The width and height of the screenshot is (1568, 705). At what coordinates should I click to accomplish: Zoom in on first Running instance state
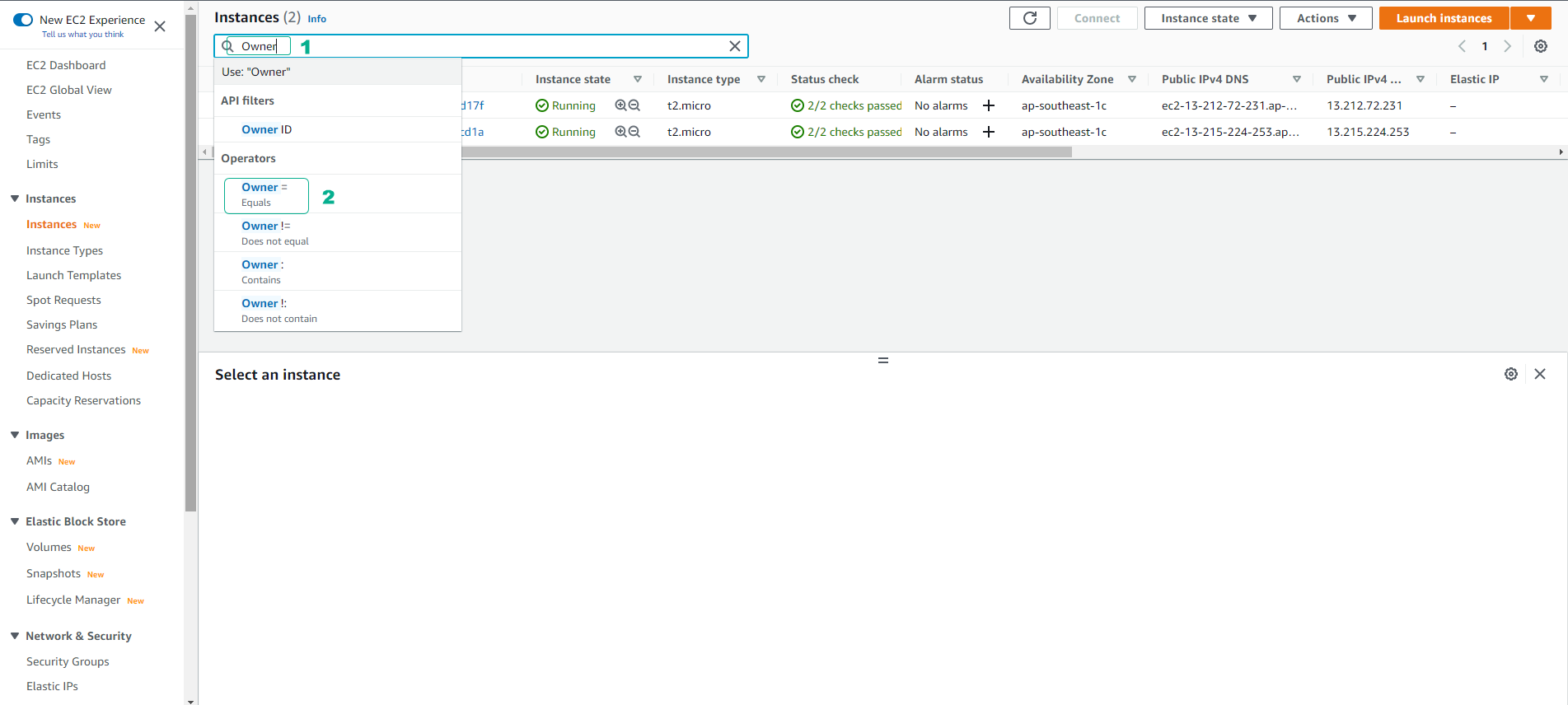click(620, 105)
